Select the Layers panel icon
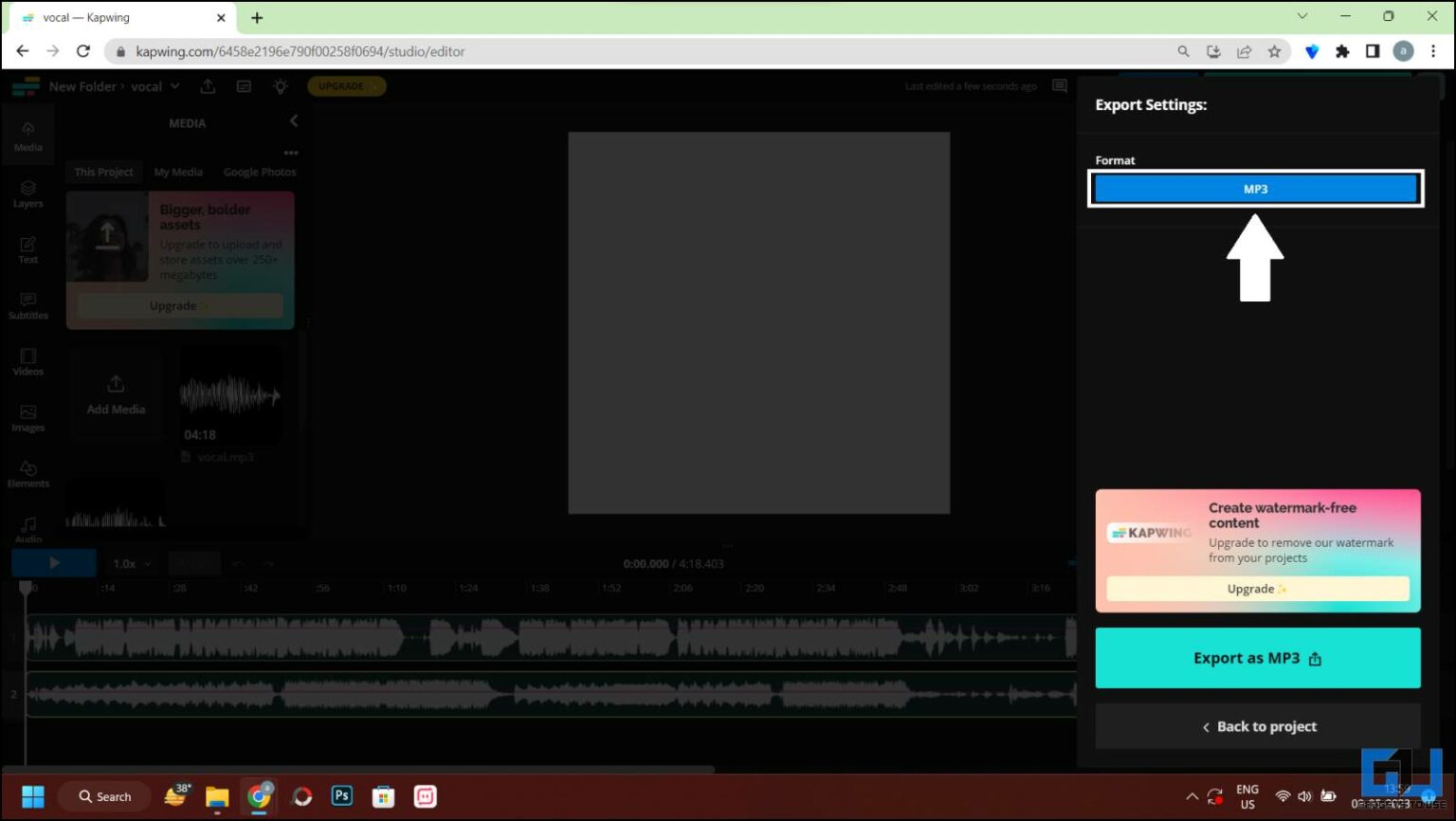Screen dimensions: 1456x821 pos(27,193)
